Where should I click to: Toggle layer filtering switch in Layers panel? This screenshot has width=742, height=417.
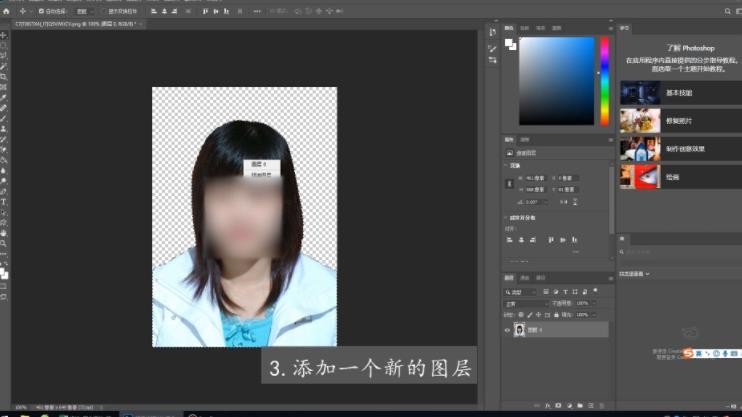(x=595, y=291)
